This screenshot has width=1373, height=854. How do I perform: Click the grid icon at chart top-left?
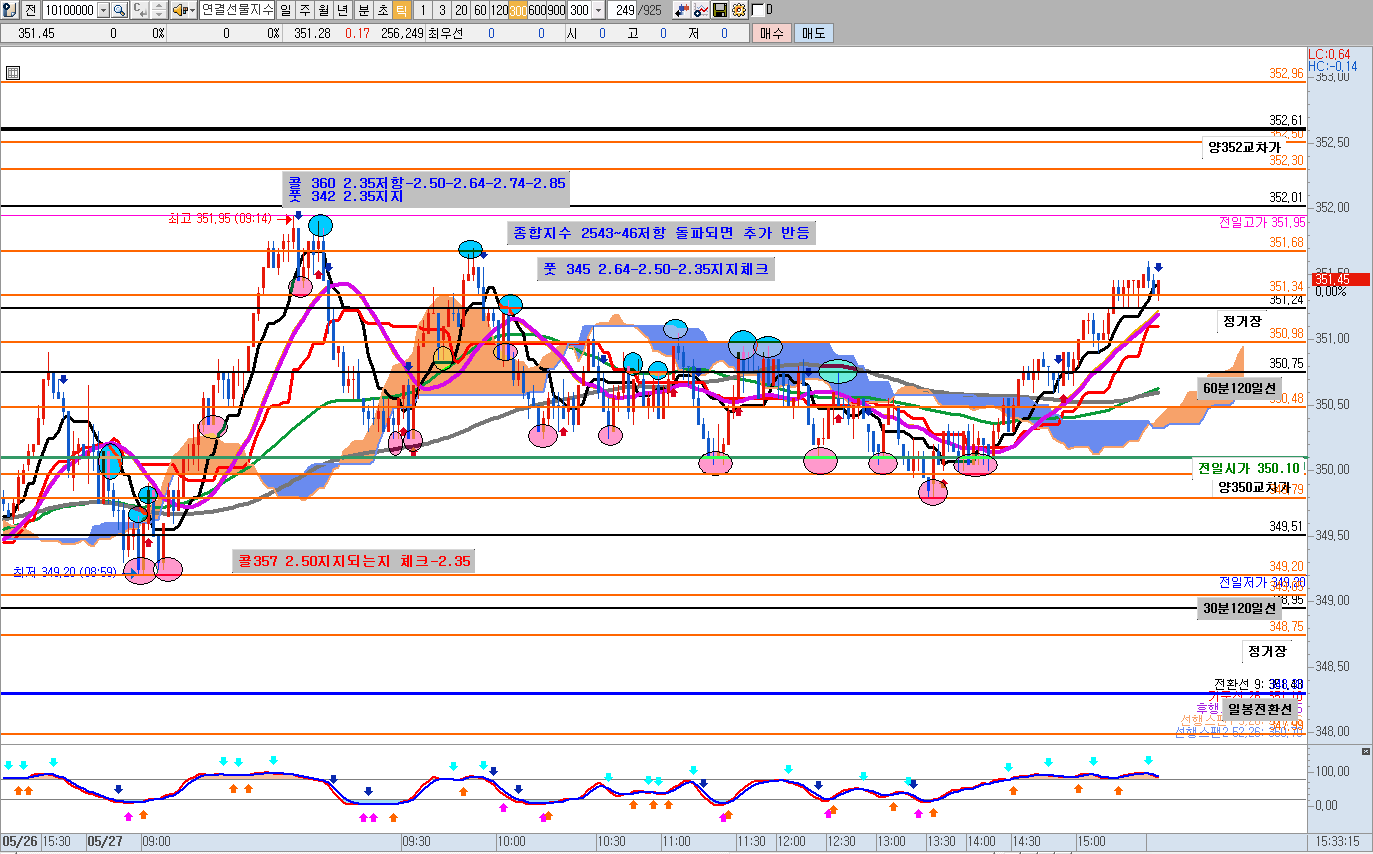12,73
